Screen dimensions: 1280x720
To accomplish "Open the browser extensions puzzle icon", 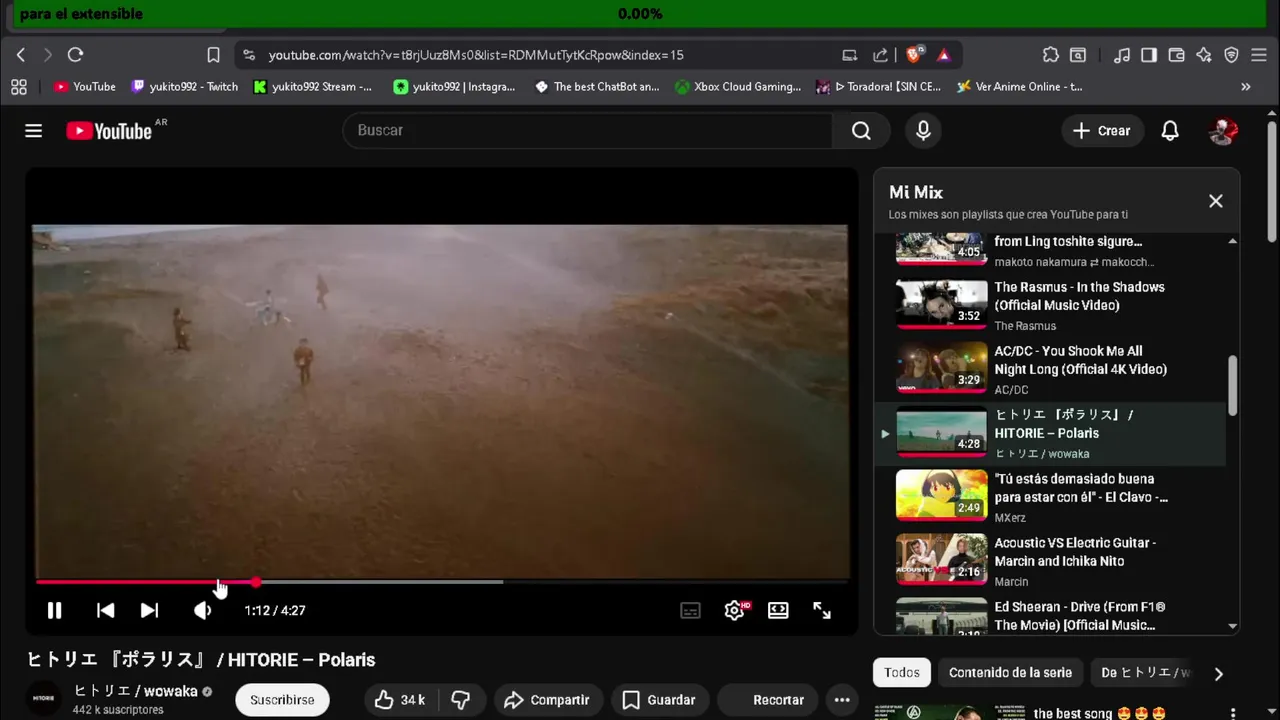I will pyautogui.click(x=1050, y=55).
